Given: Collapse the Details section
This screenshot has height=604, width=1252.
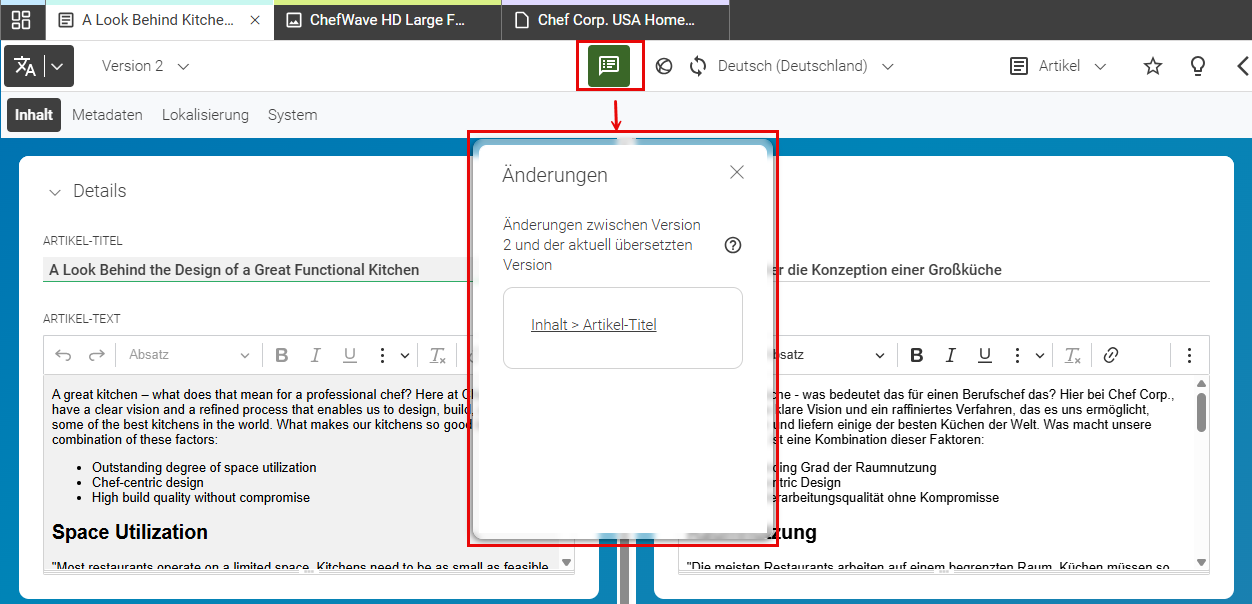Looking at the screenshot, I should pyautogui.click(x=53, y=191).
